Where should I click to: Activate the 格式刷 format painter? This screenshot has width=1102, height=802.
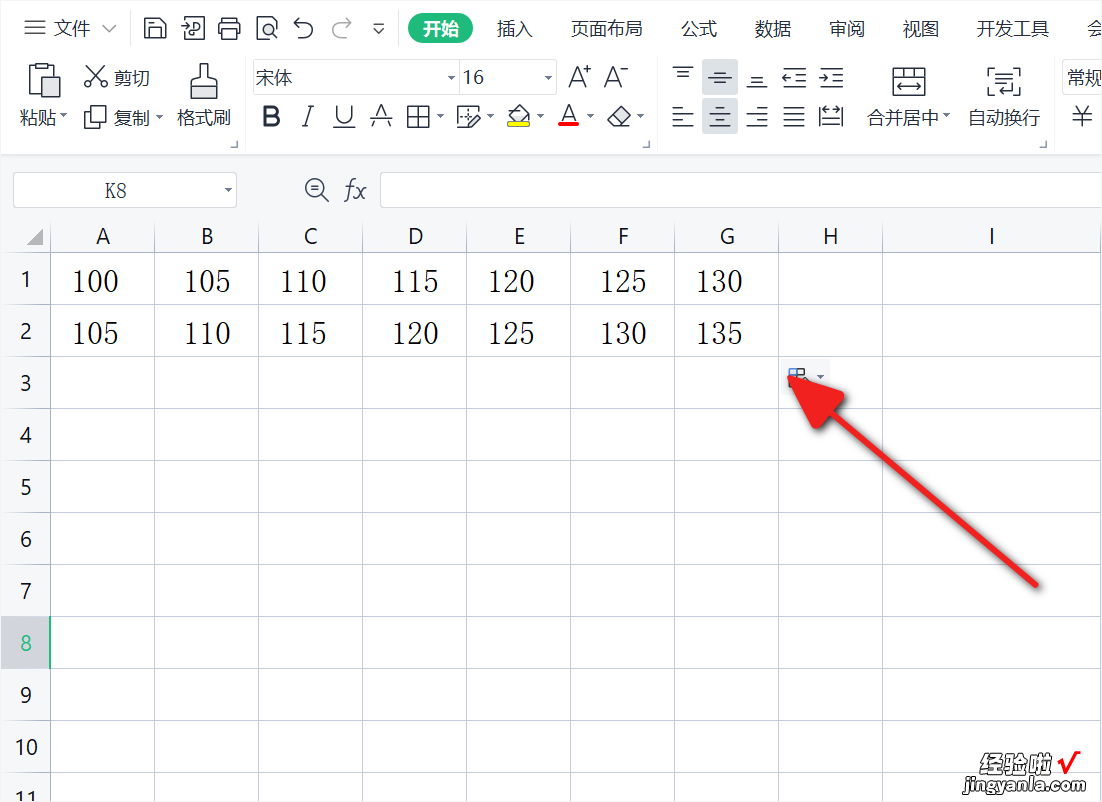(204, 96)
